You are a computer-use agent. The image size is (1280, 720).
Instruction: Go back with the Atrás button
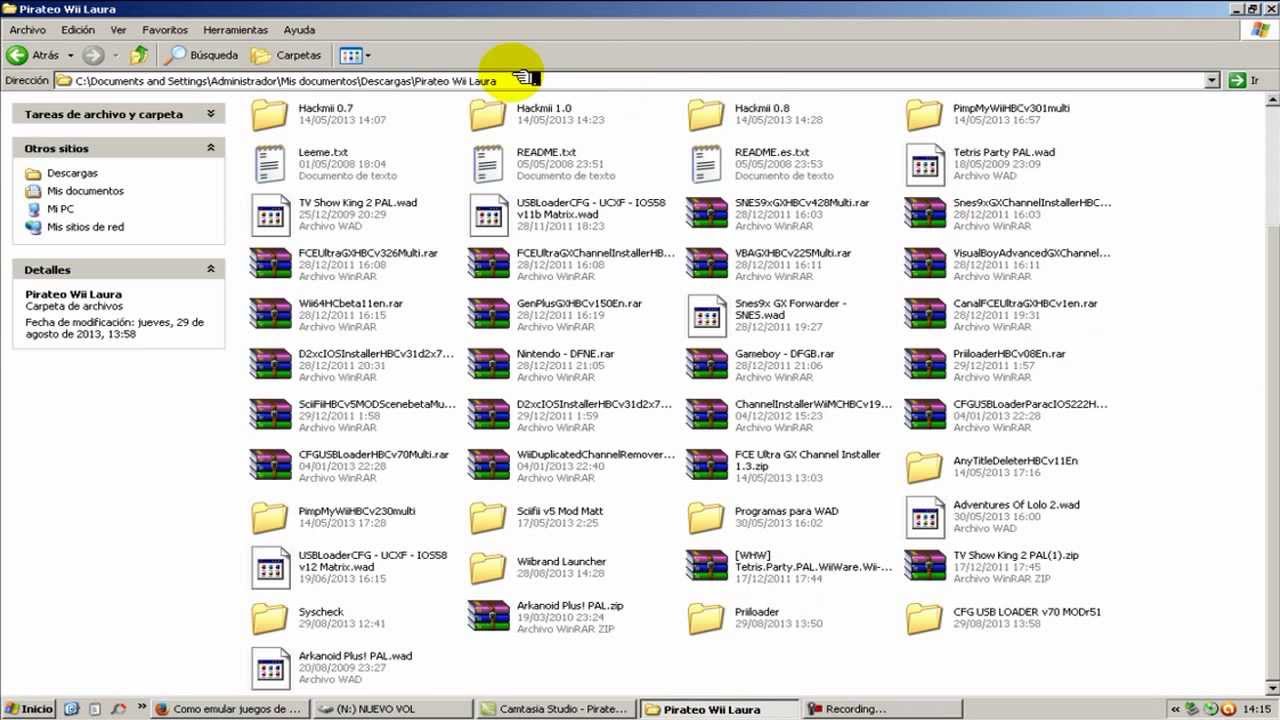[x=33, y=55]
